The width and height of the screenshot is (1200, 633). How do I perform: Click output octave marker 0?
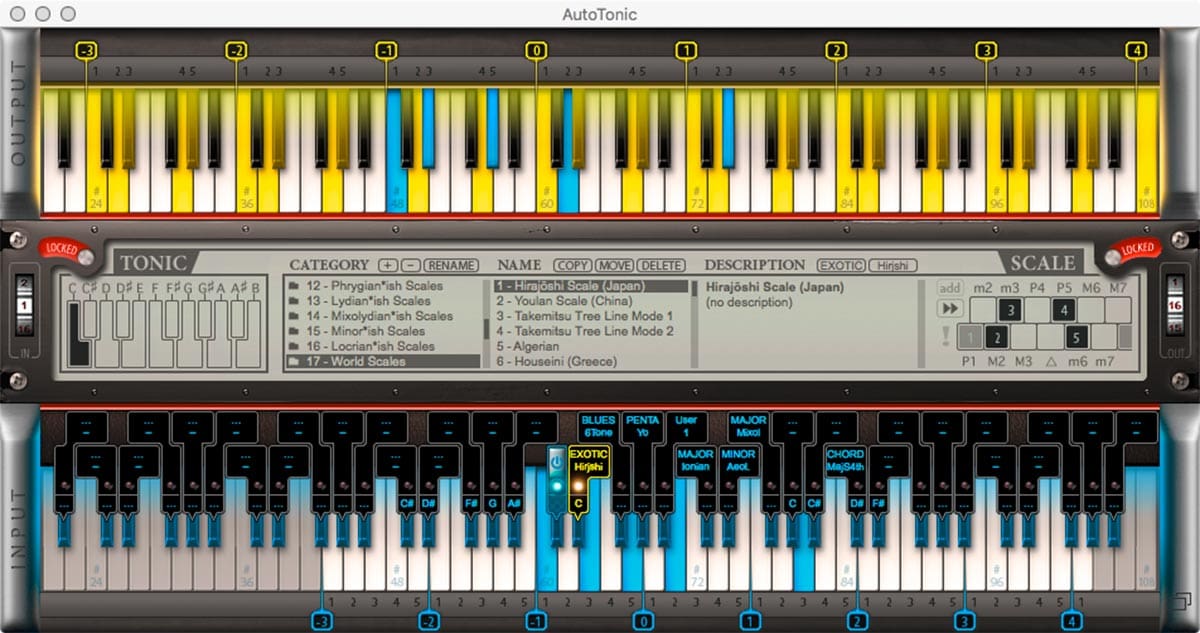[x=537, y=50]
